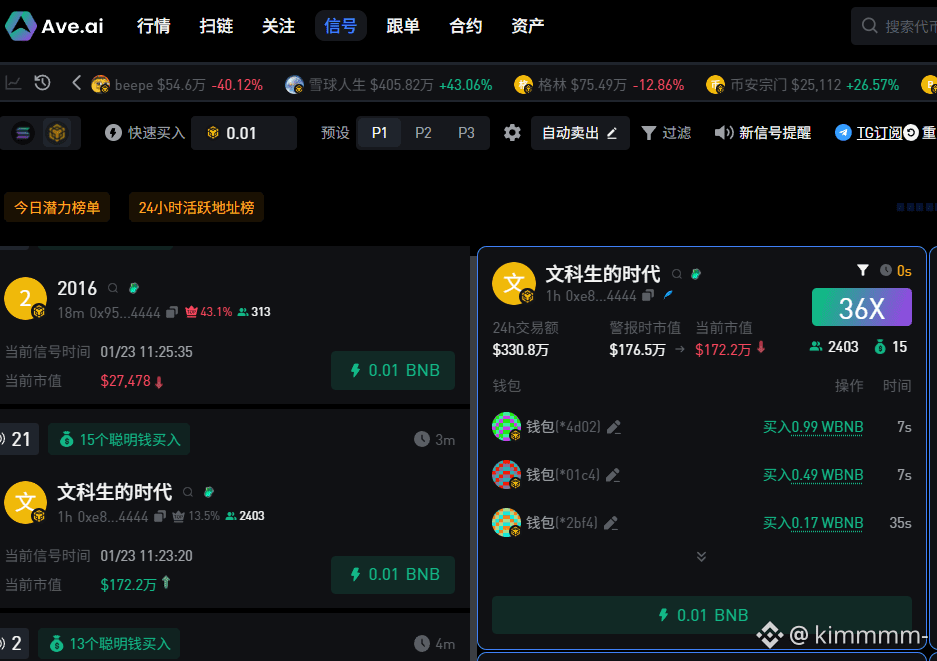Screen dimensions: 937x661
Task: Select preset P2
Action: click(x=423, y=133)
